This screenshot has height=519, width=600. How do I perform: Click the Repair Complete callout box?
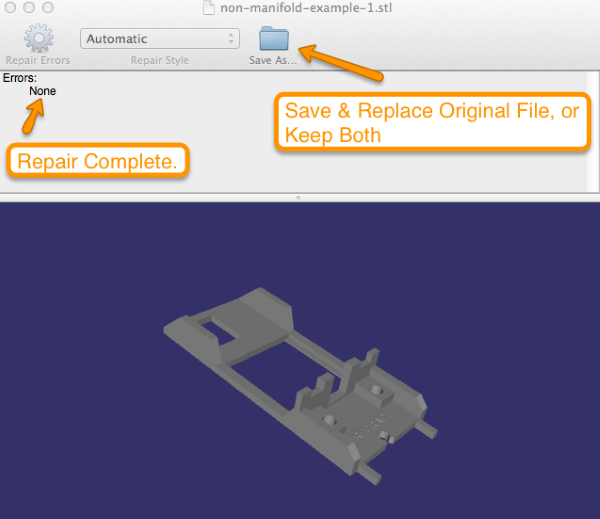(98, 161)
